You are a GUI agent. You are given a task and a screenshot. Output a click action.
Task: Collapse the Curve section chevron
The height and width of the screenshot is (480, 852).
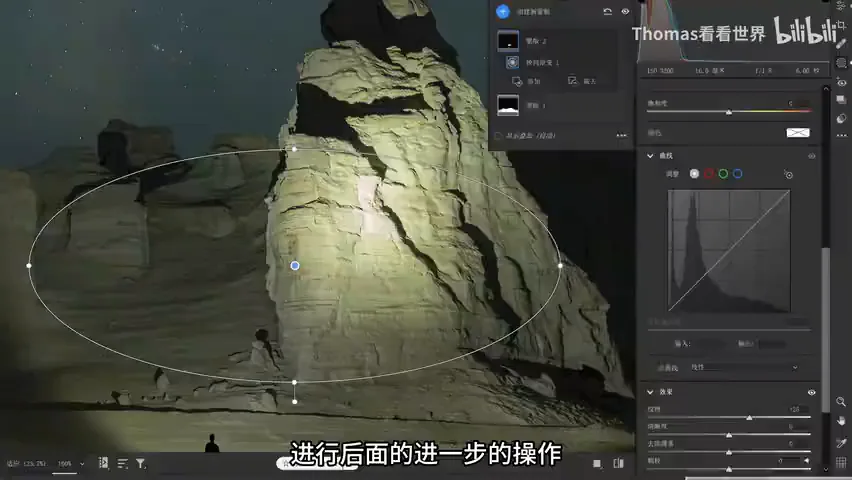pos(650,156)
